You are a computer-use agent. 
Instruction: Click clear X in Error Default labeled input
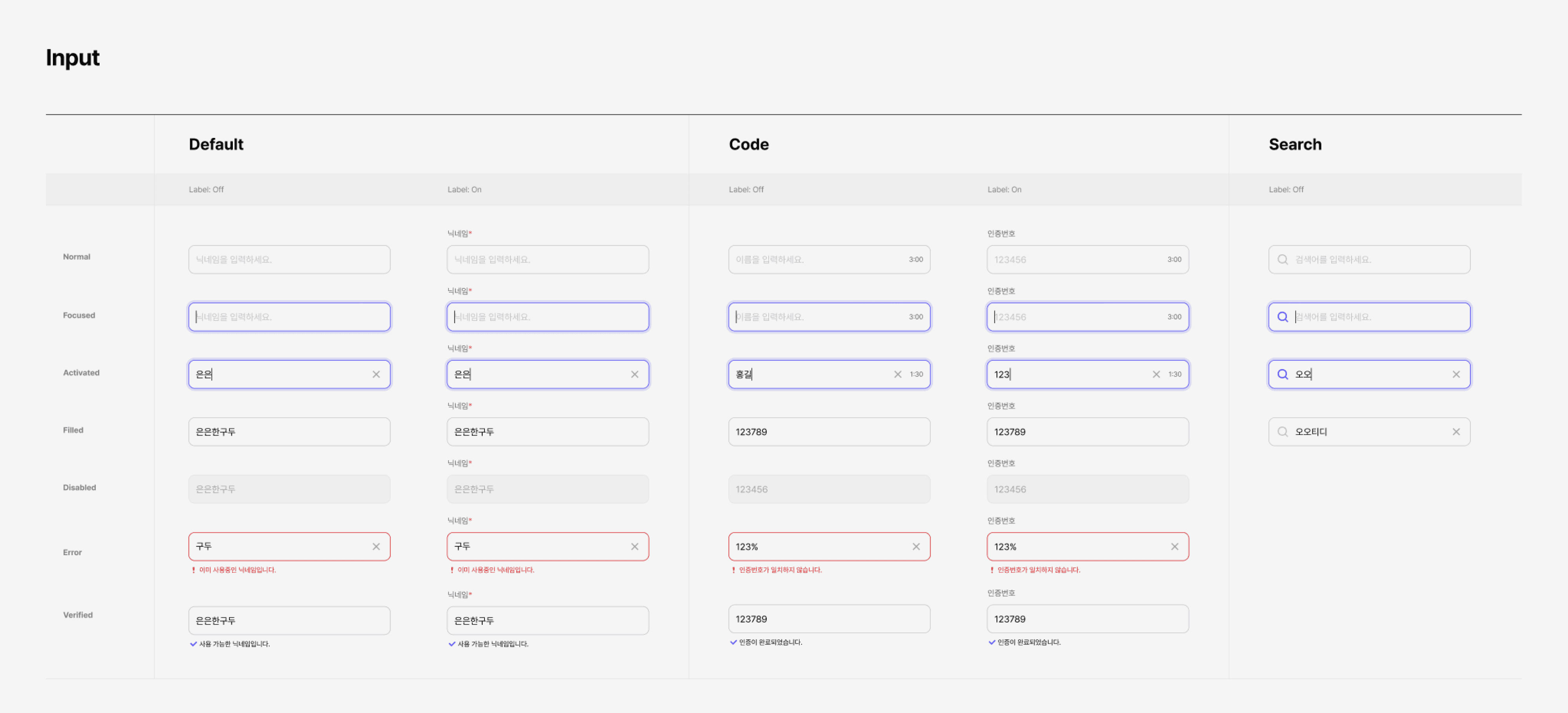coord(634,547)
